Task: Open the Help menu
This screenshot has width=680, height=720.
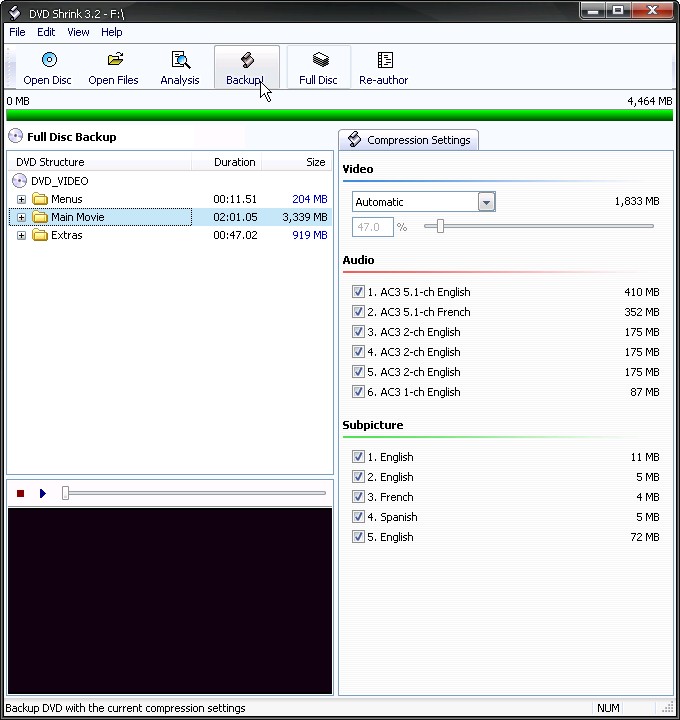Action: [112, 32]
